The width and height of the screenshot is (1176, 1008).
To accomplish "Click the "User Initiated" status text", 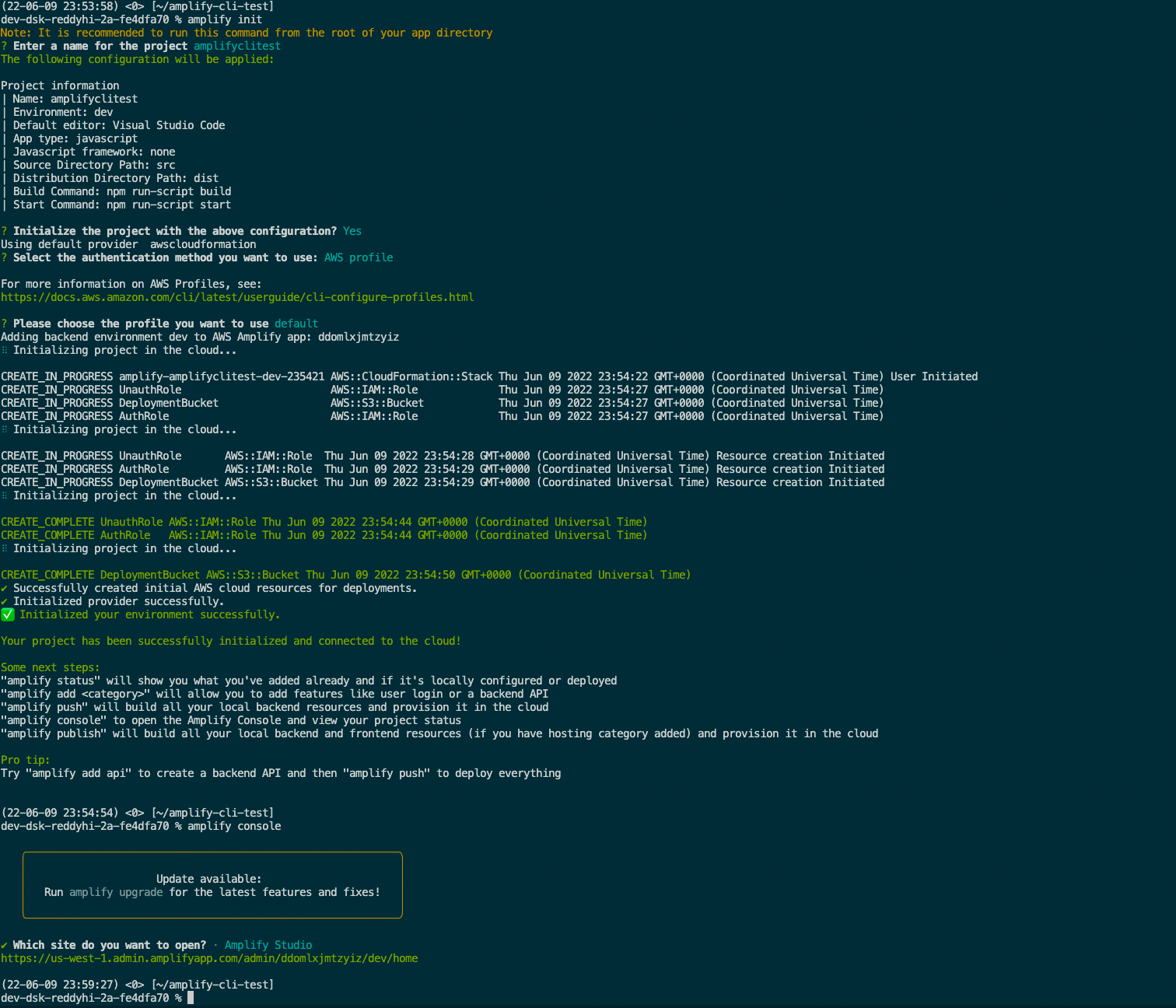I will pyautogui.click(x=934, y=376).
